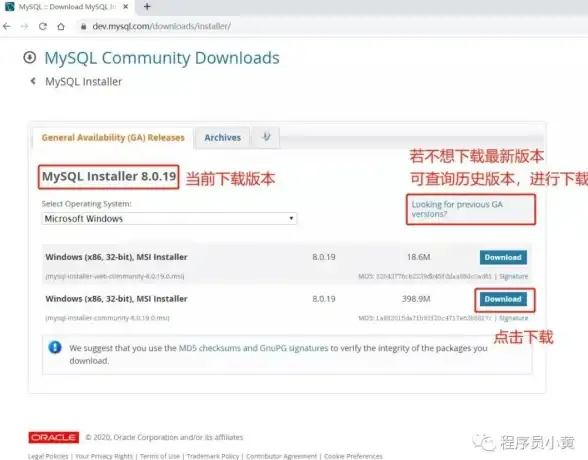The width and height of the screenshot is (588, 460).
Task: Open Contributor Agreement footer link
Action: click(x=281, y=456)
